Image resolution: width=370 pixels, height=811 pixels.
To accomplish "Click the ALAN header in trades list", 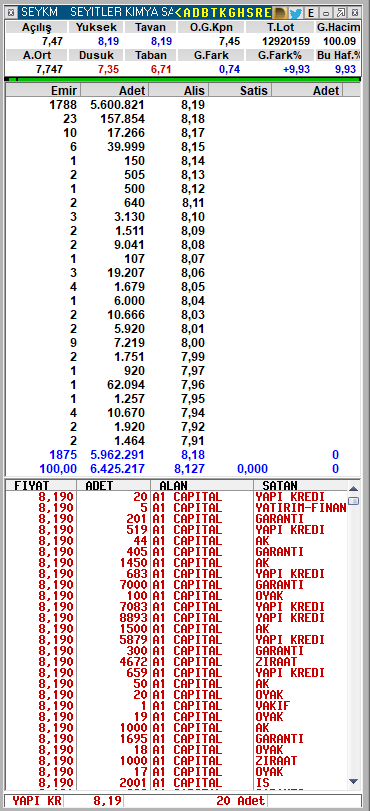I will [202, 486].
